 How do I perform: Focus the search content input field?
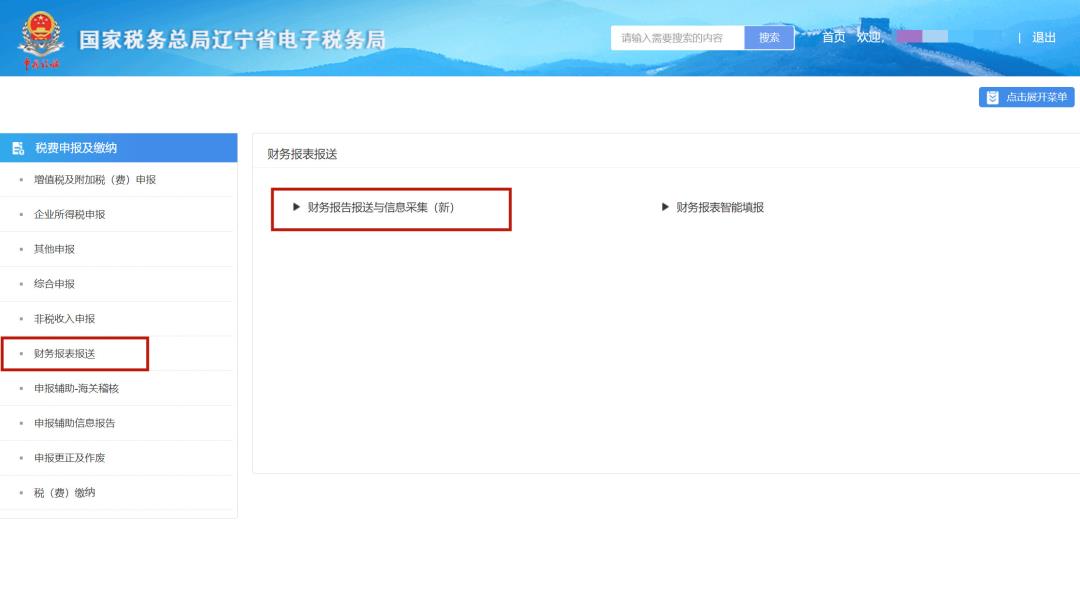point(677,38)
